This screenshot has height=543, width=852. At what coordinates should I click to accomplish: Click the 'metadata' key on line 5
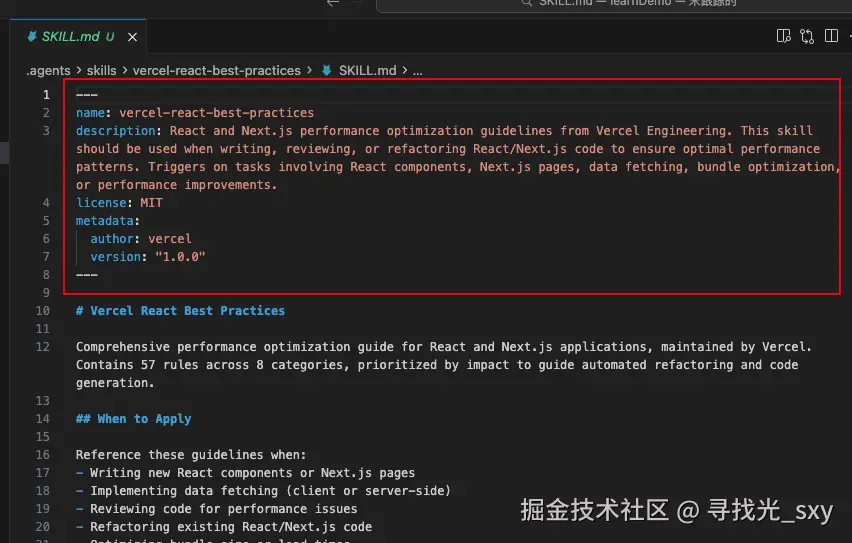tap(105, 221)
